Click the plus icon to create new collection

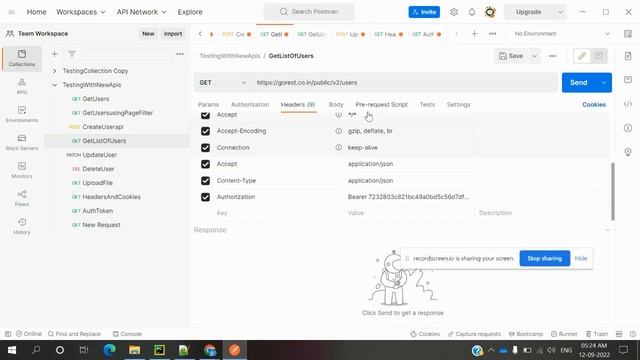pyautogui.click(x=55, y=54)
